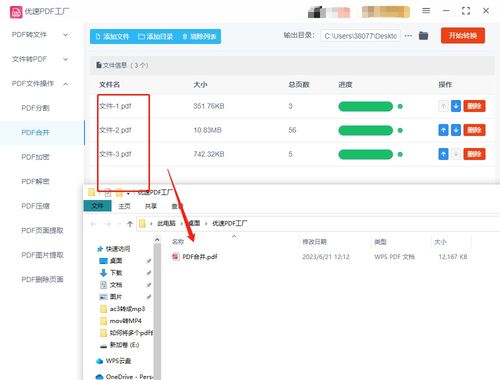500x380 pixels.
Task: Click the 清除列表 clear list button
Action: pyautogui.click(x=199, y=36)
